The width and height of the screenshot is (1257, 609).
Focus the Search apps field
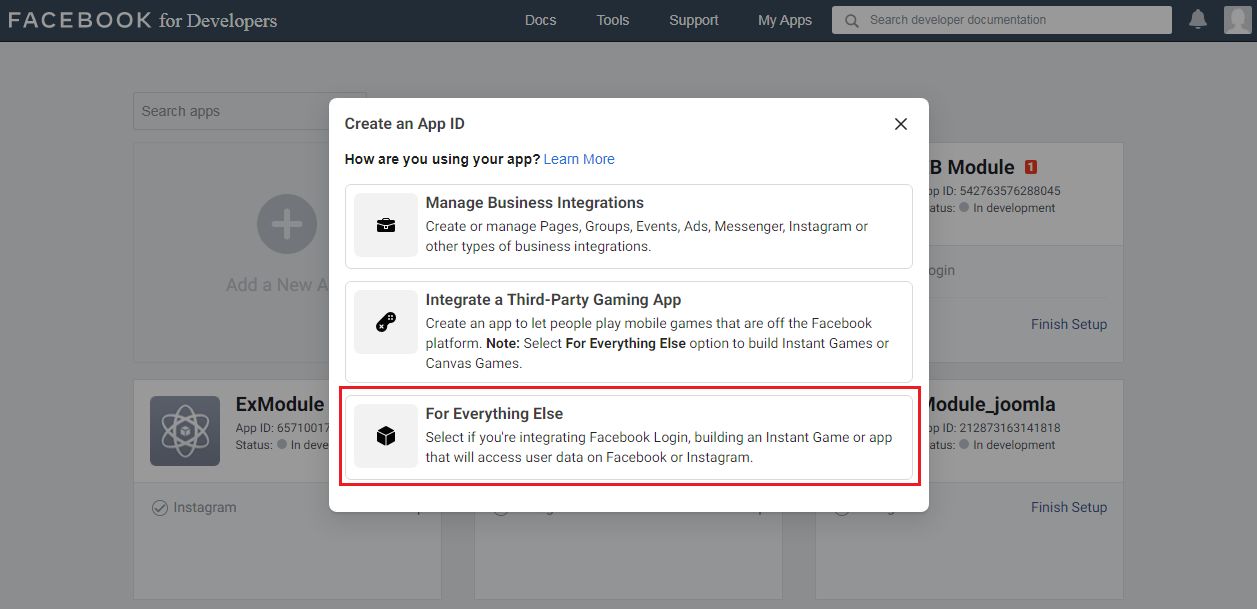(232, 111)
